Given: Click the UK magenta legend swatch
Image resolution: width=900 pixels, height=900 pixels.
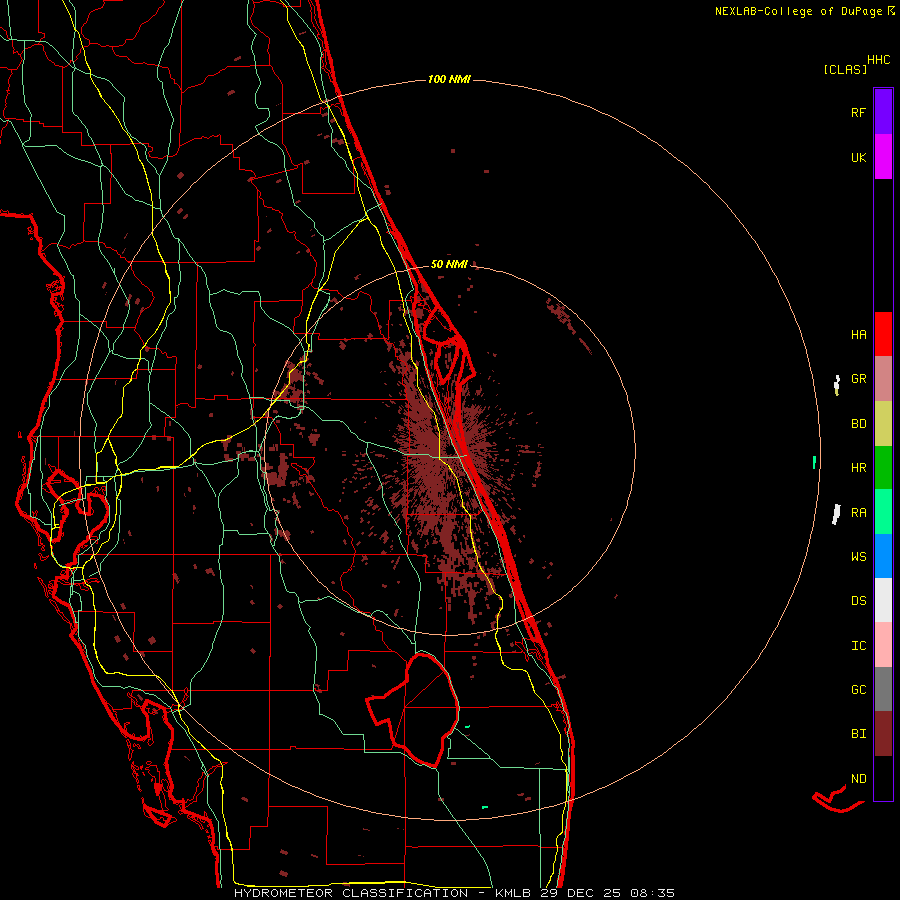Looking at the screenshot, I should pyautogui.click(x=883, y=157).
